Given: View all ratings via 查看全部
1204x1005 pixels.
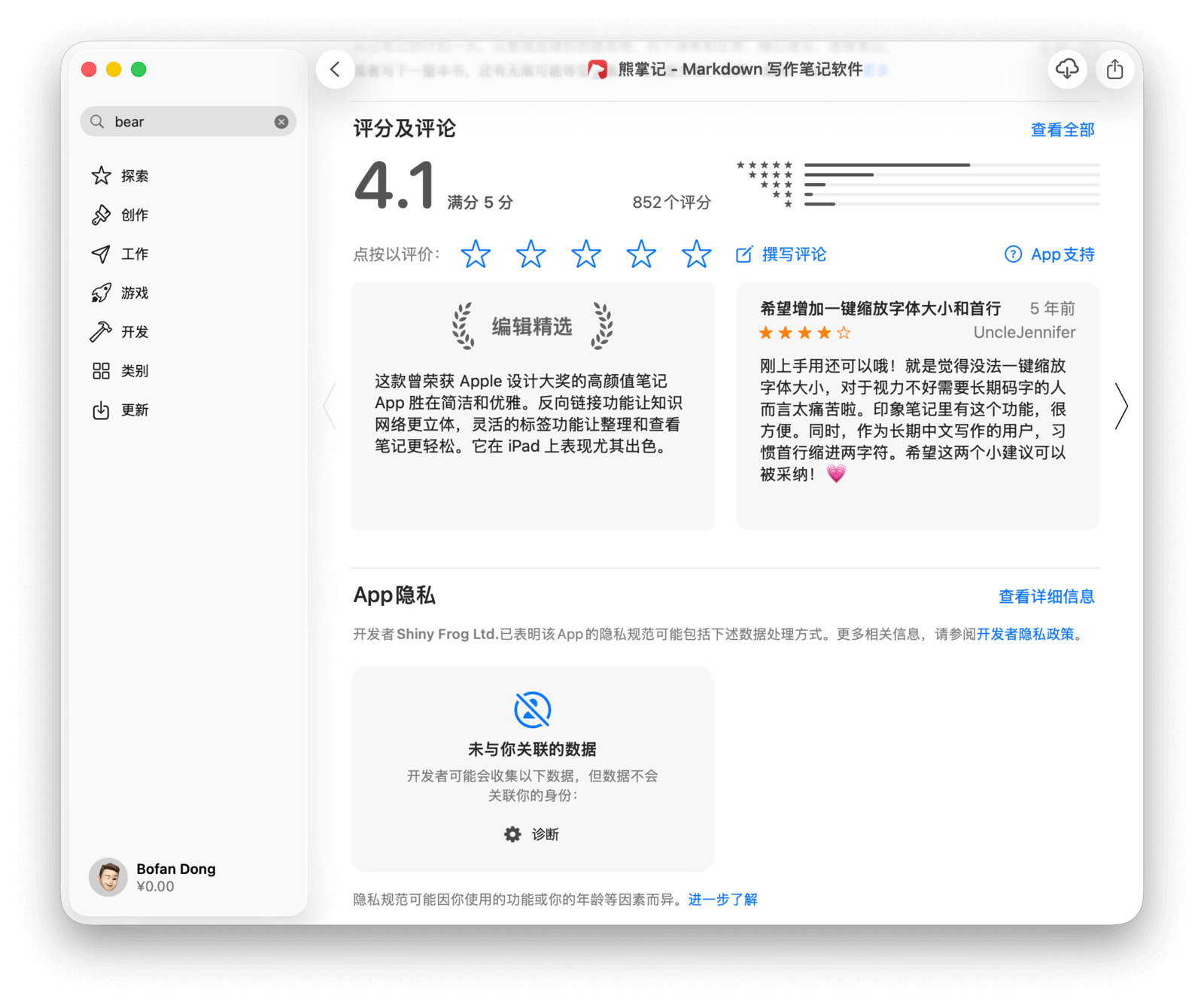Looking at the screenshot, I should 1063,130.
